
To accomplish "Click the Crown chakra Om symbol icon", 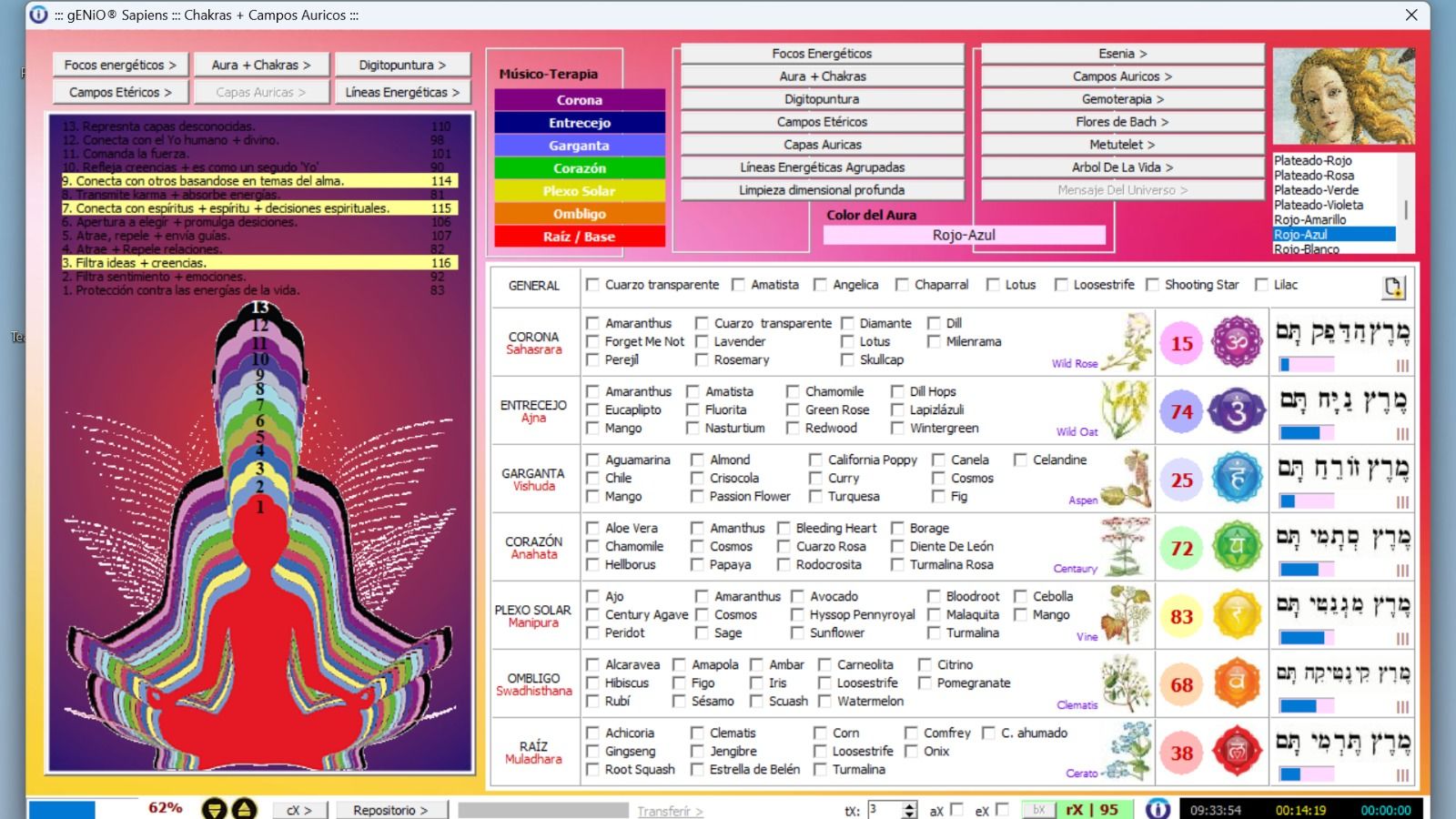I will 1237,343.
